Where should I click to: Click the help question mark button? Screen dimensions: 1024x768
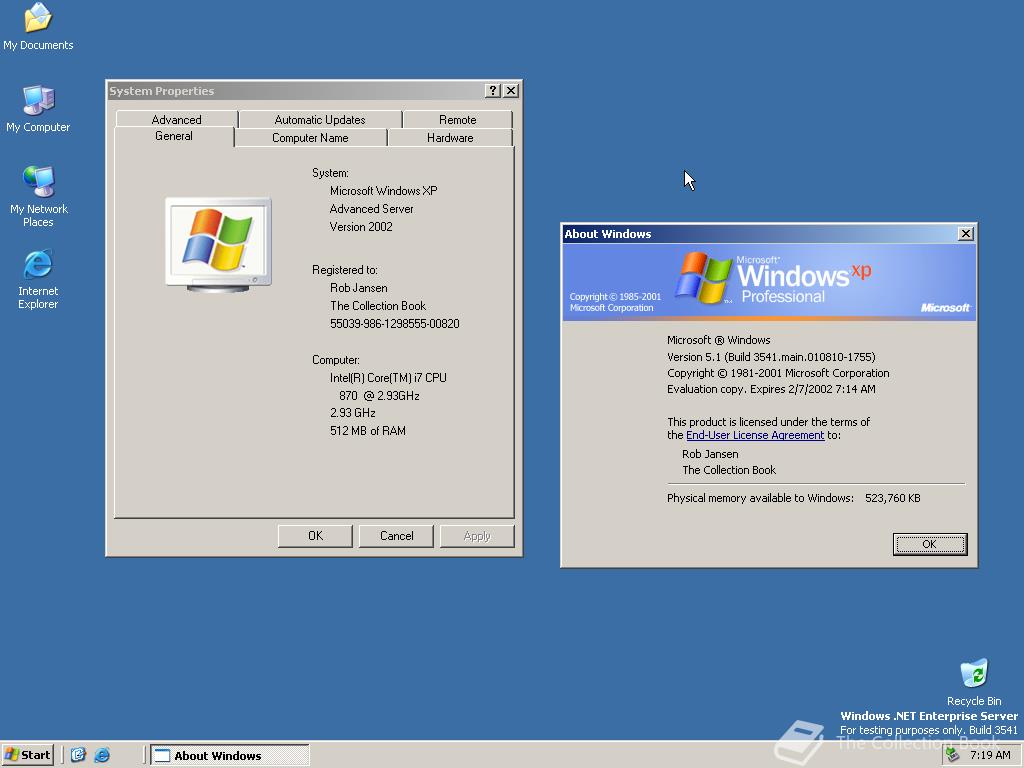(x=493, y=91)
